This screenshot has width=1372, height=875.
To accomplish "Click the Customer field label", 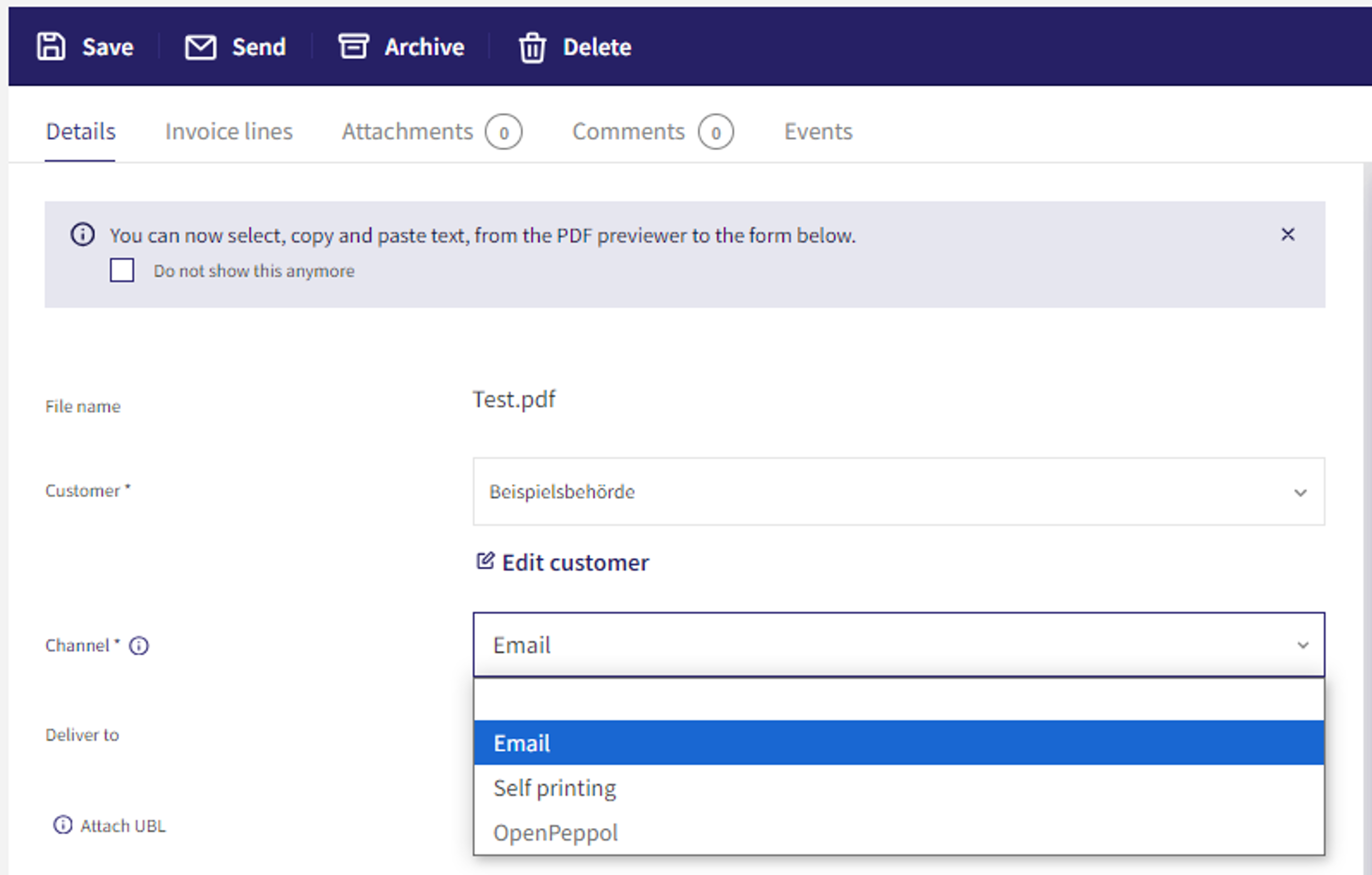I will (88, 491).
